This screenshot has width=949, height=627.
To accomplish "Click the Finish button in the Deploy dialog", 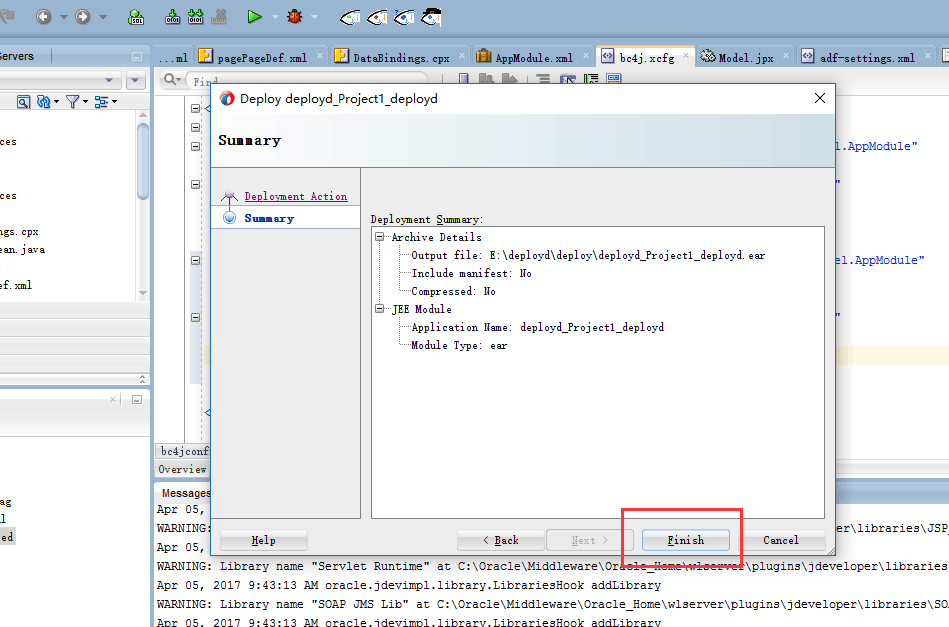I will tap(686, 540).
